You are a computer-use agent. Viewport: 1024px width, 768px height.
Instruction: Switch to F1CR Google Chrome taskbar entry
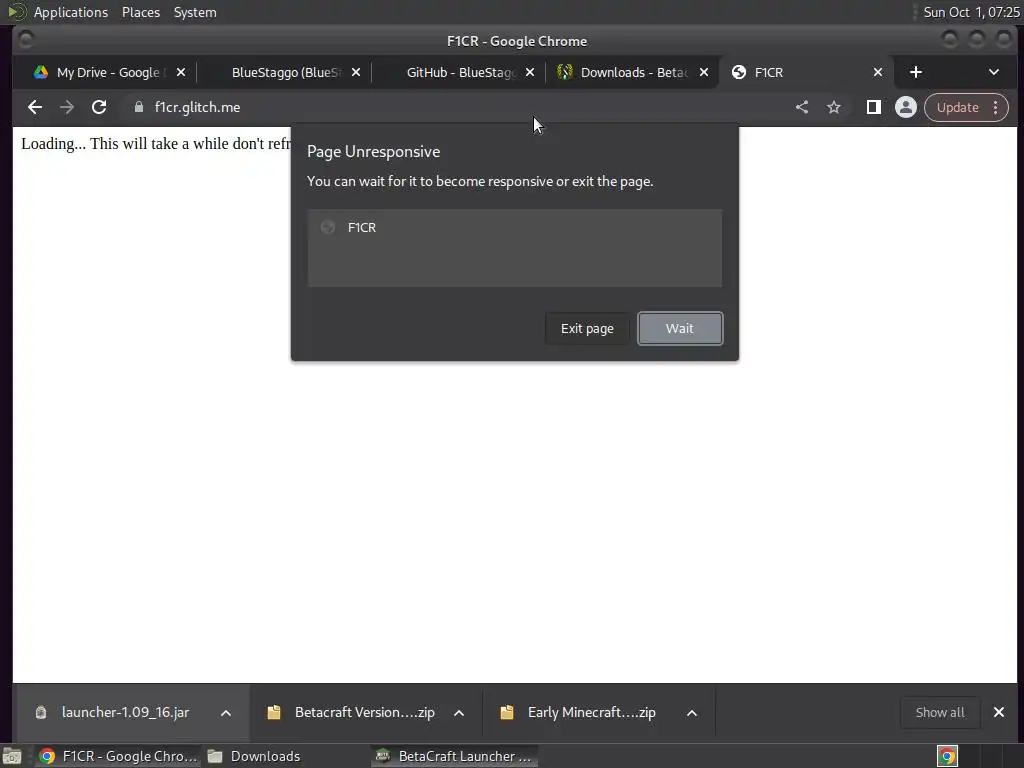[x=118, y=756]
